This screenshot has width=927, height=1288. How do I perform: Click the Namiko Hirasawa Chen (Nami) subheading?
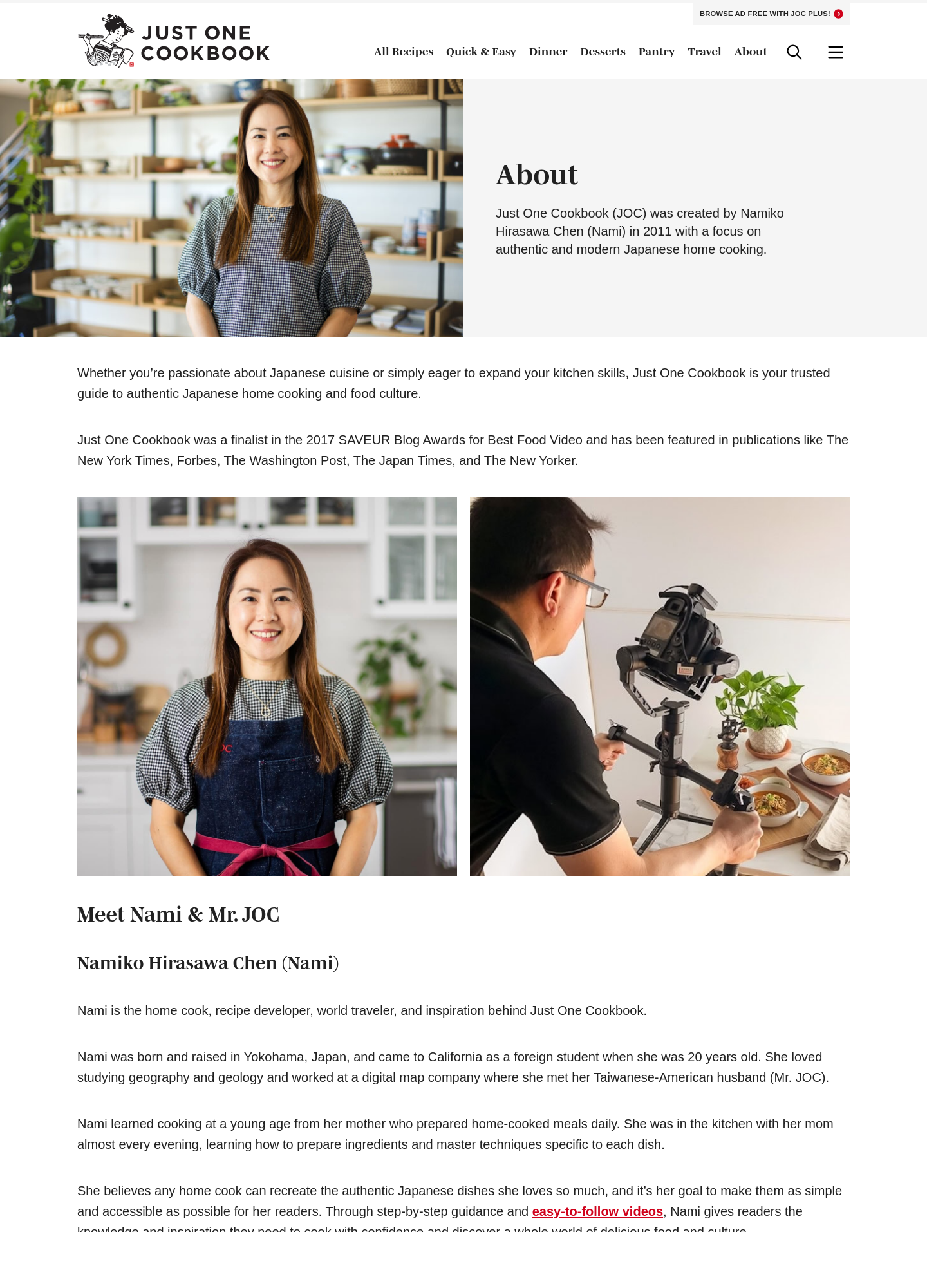(208, 963)
